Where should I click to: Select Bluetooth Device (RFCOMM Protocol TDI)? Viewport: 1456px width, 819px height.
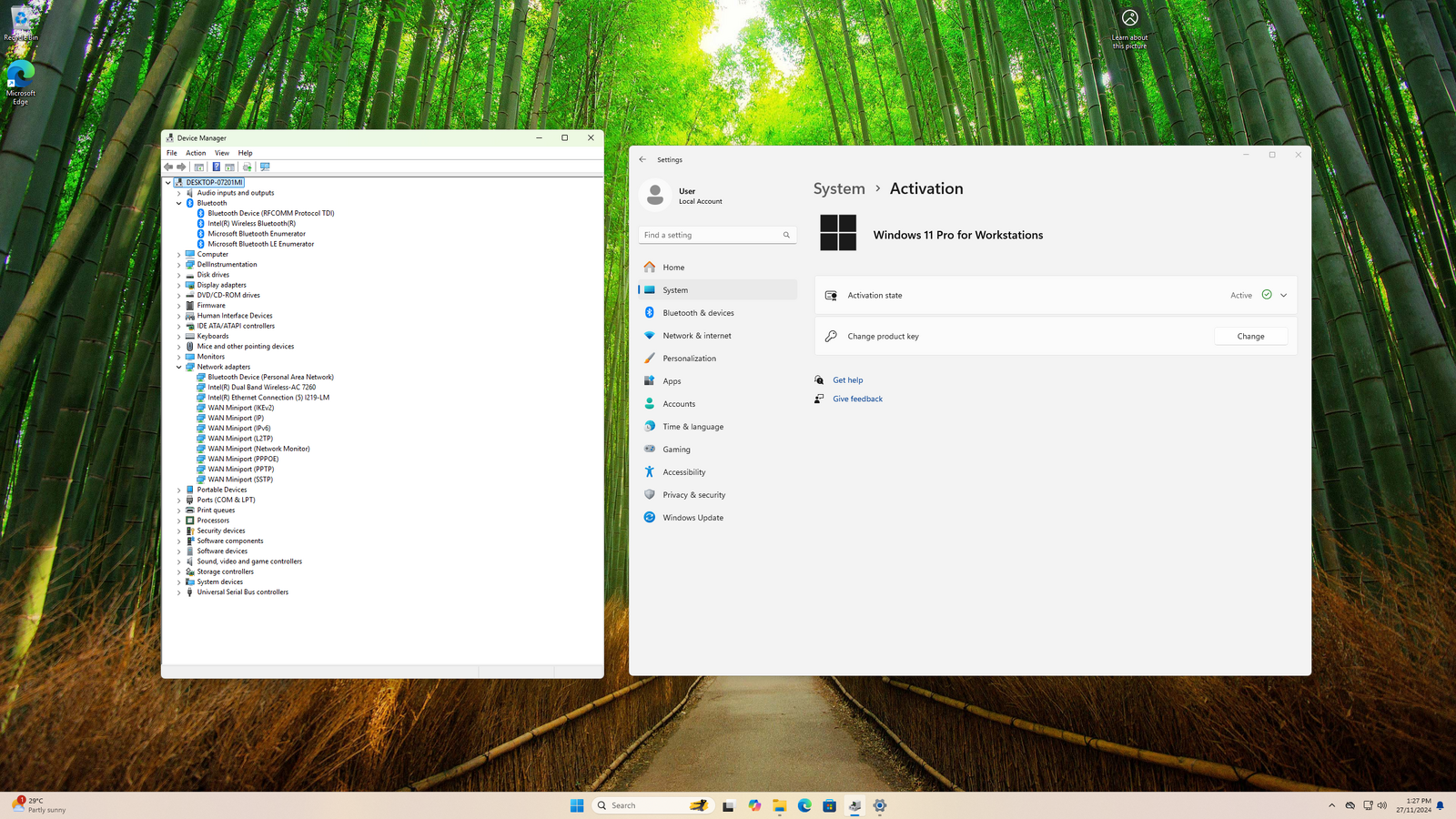tap(270, 213)
